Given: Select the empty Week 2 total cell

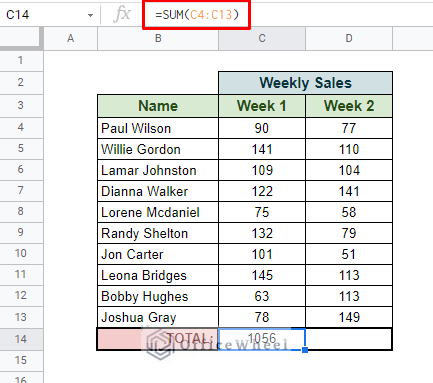Looking at the screenshot, I should 349,339.
